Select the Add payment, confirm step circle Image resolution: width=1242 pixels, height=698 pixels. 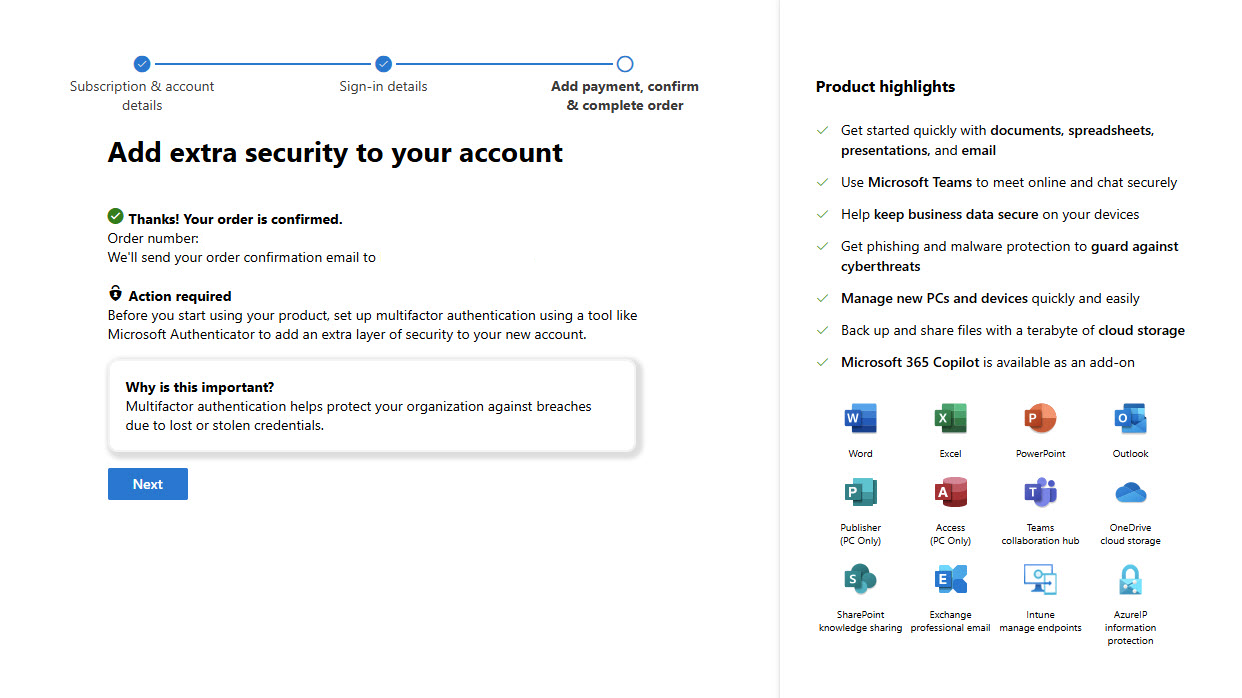click(625, 64)
